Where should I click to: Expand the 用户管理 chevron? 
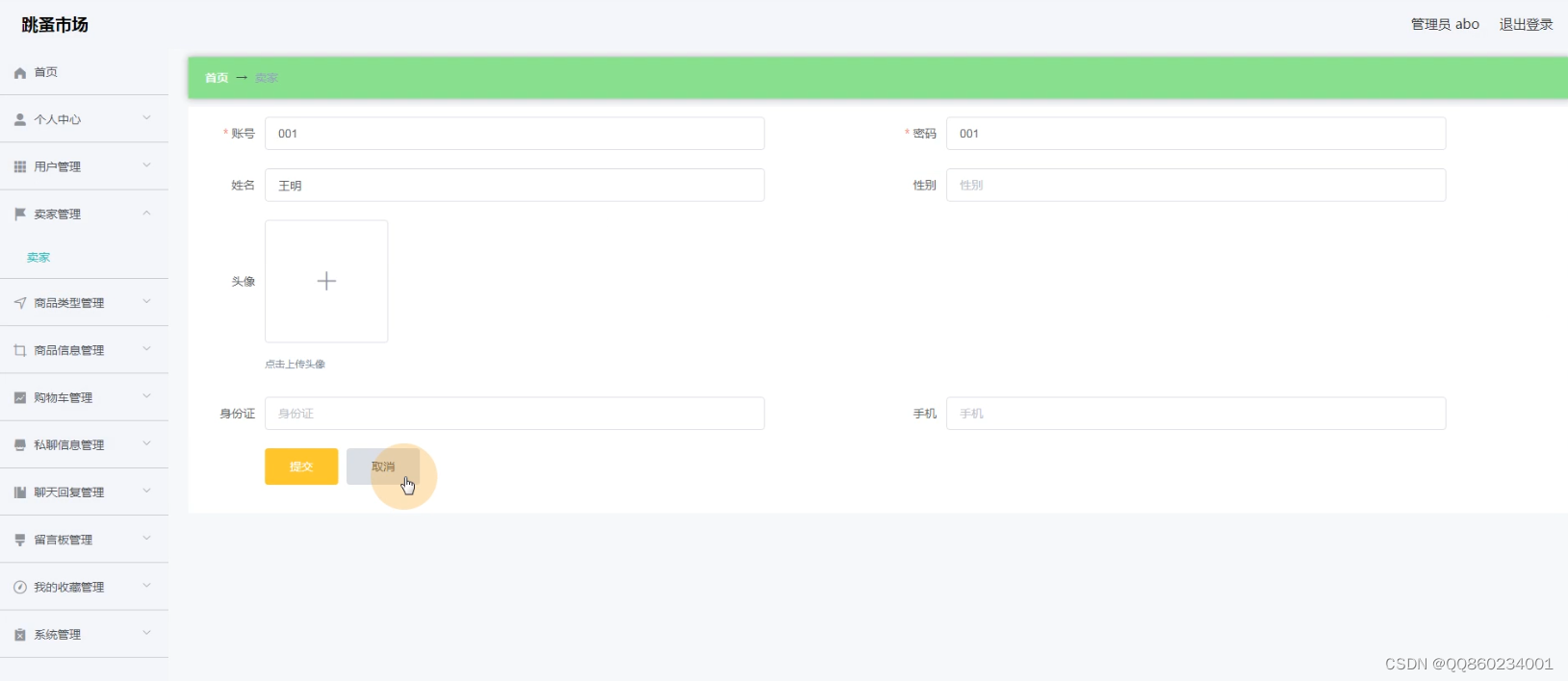(x=147, y=165)
